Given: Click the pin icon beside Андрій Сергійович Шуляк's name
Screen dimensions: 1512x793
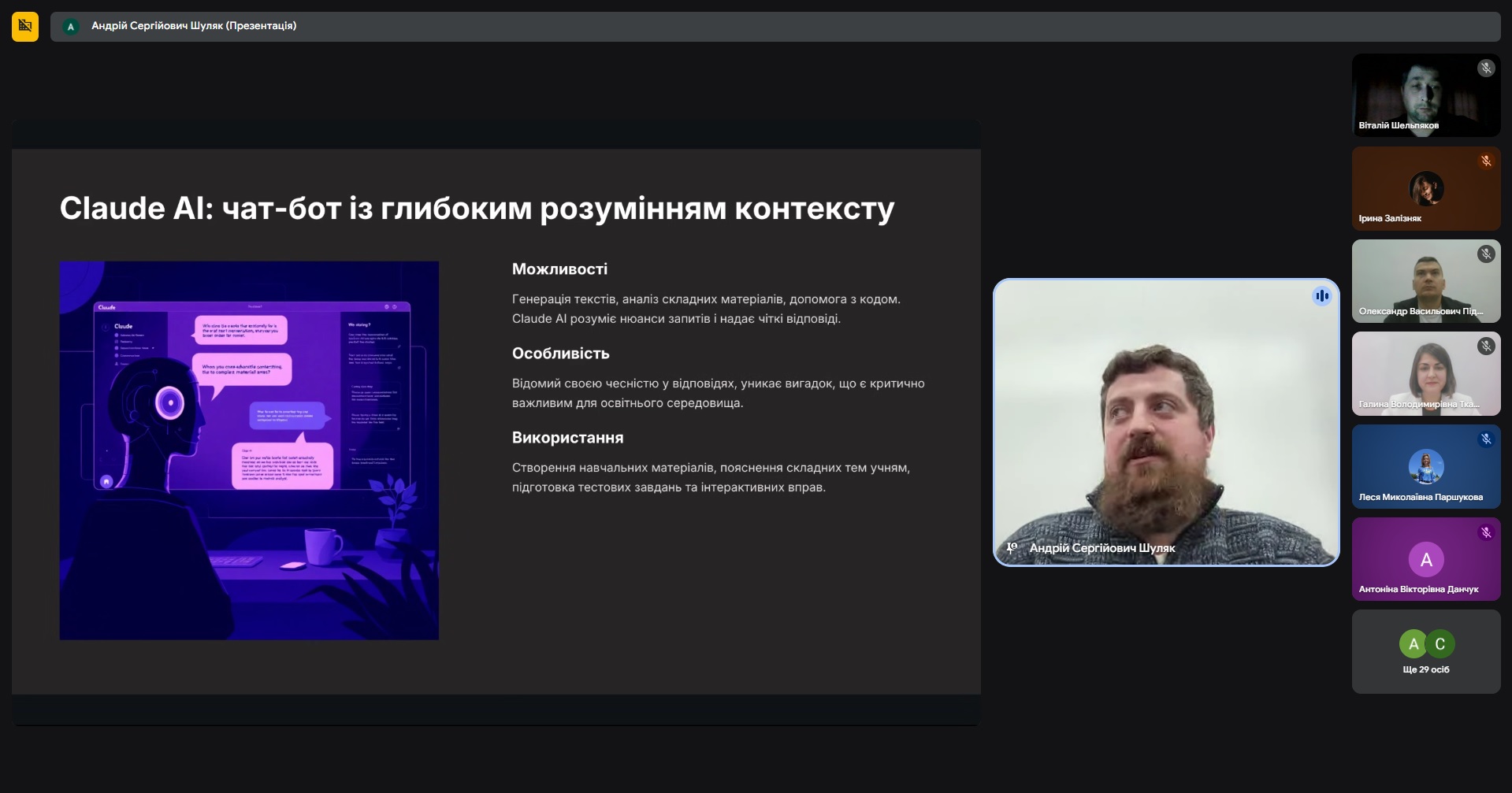Looking at the screenshot, I should (x=1012, y=547).
